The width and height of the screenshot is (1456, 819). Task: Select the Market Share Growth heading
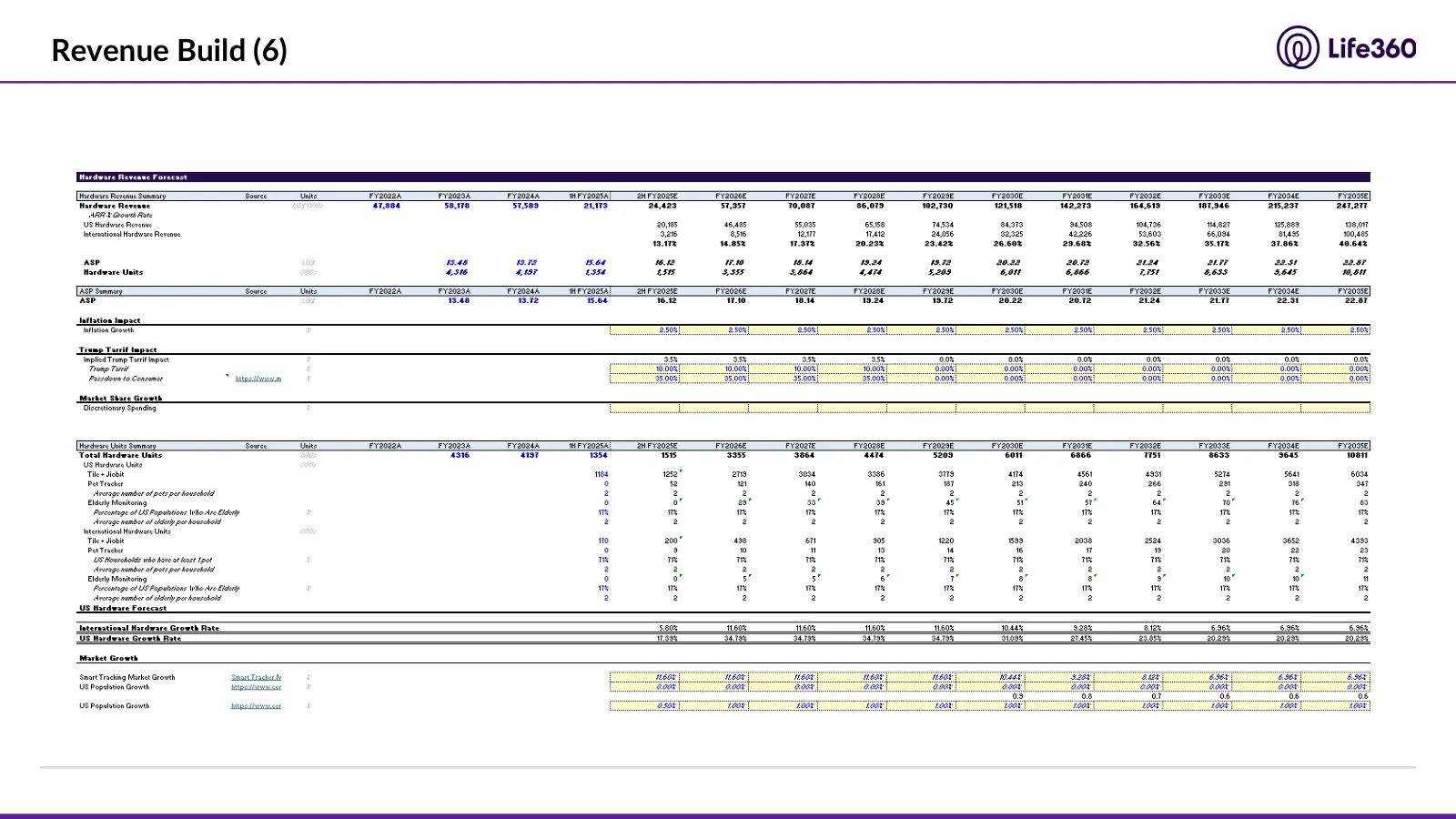click(121, 398)
